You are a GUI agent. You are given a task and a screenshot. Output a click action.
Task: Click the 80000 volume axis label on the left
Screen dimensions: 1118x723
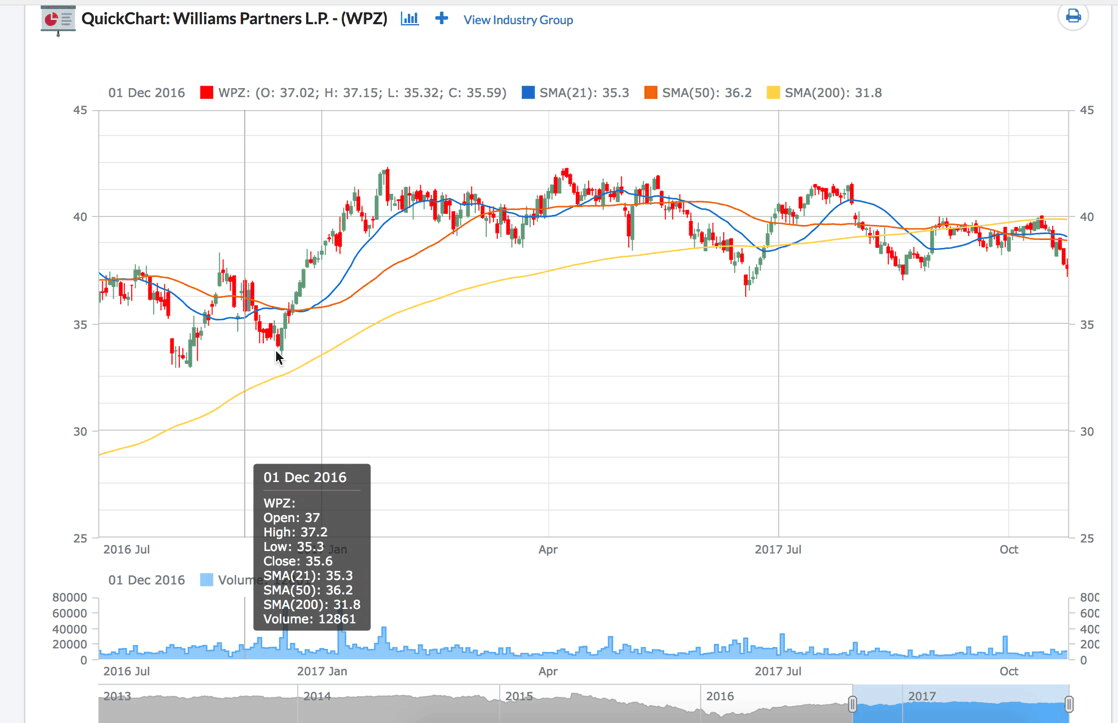tap(70, 598)
